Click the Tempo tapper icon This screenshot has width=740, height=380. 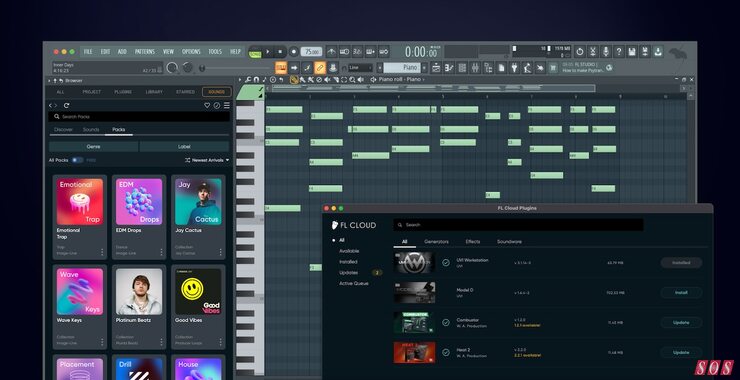(x=527, y=68)
